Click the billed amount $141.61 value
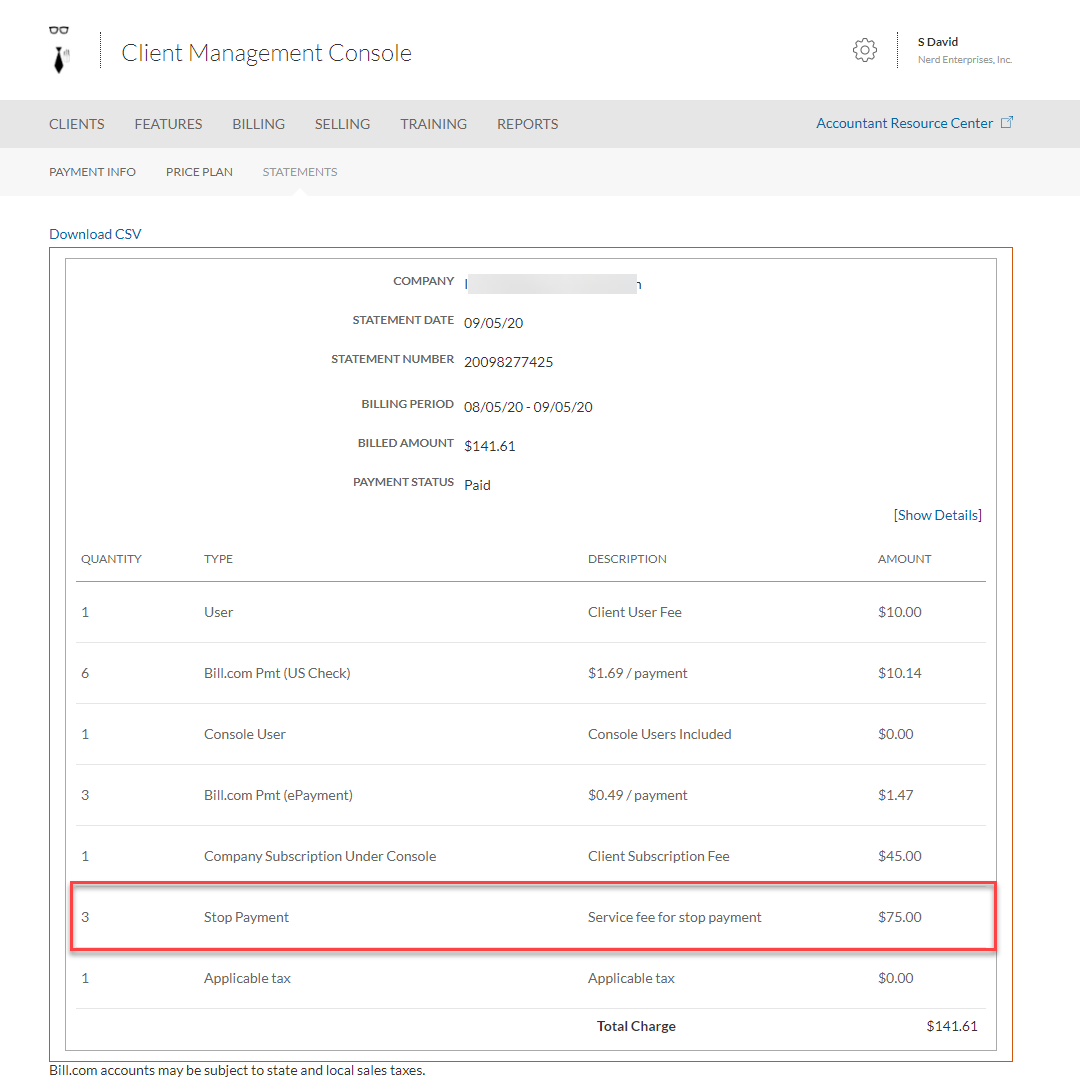 [490, 446]
